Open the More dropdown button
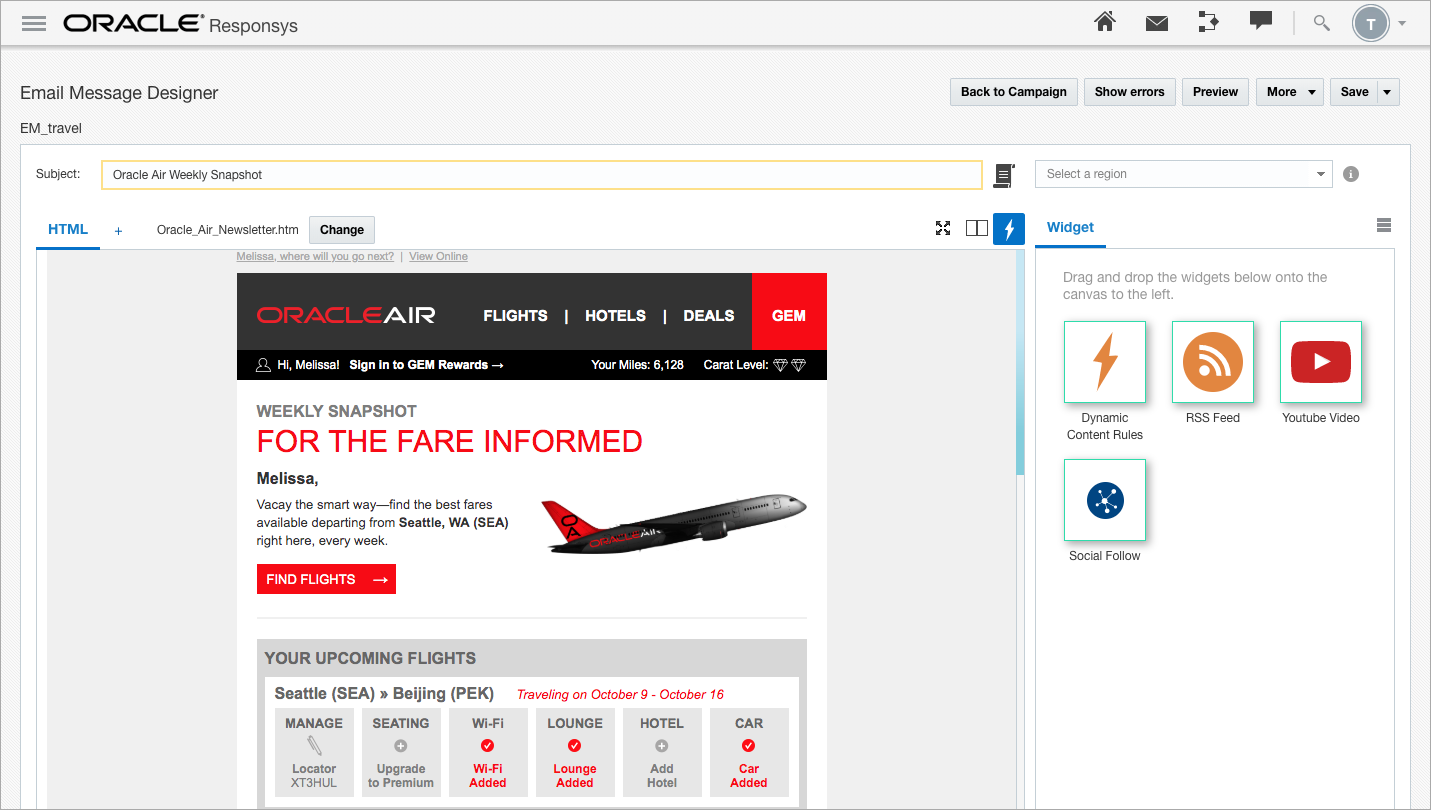Screen dimensions: 1431x810 [1290, 92]
